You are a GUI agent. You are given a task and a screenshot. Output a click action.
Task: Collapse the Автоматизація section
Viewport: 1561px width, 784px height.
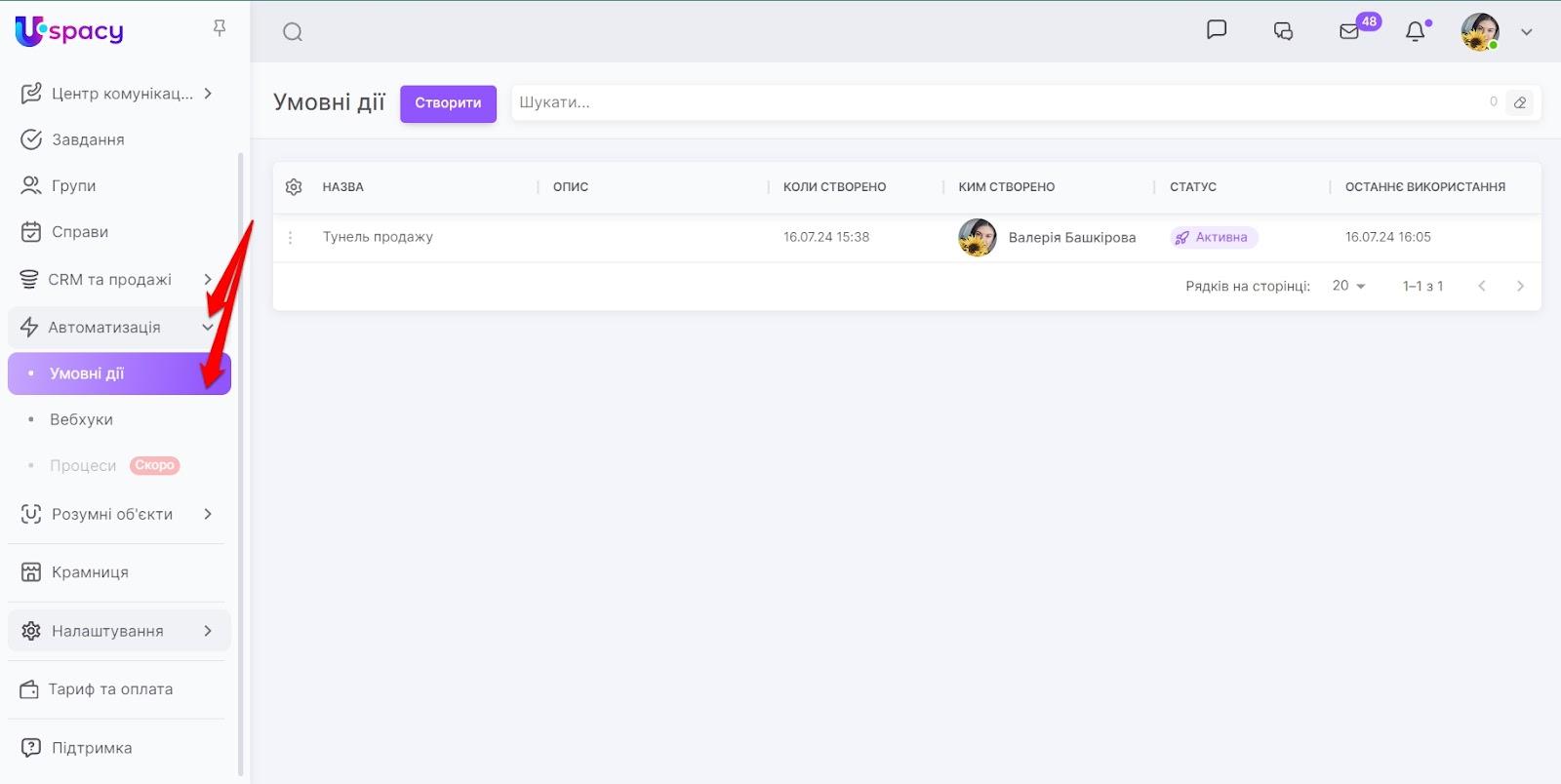coord(207,328)
